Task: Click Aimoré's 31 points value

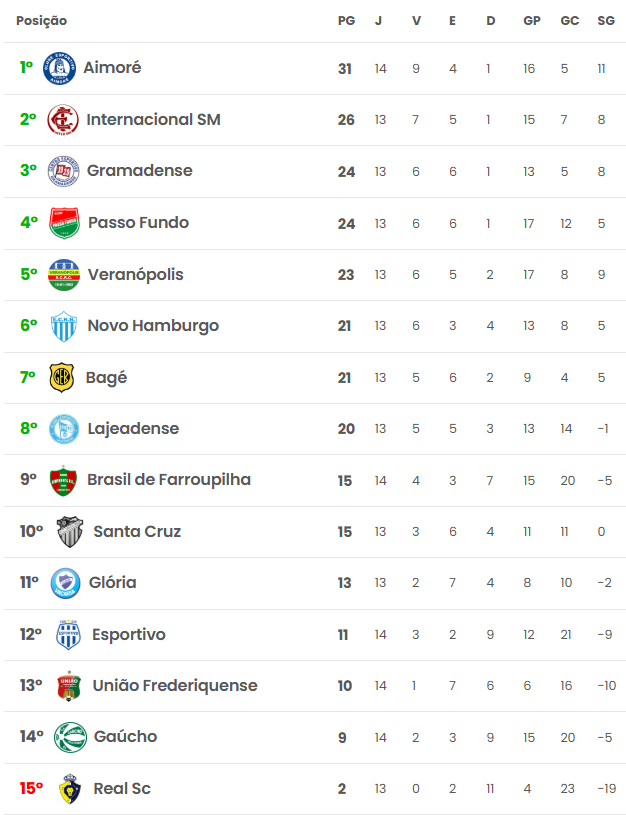Action: pyautogui.click(x=345, y=69)
